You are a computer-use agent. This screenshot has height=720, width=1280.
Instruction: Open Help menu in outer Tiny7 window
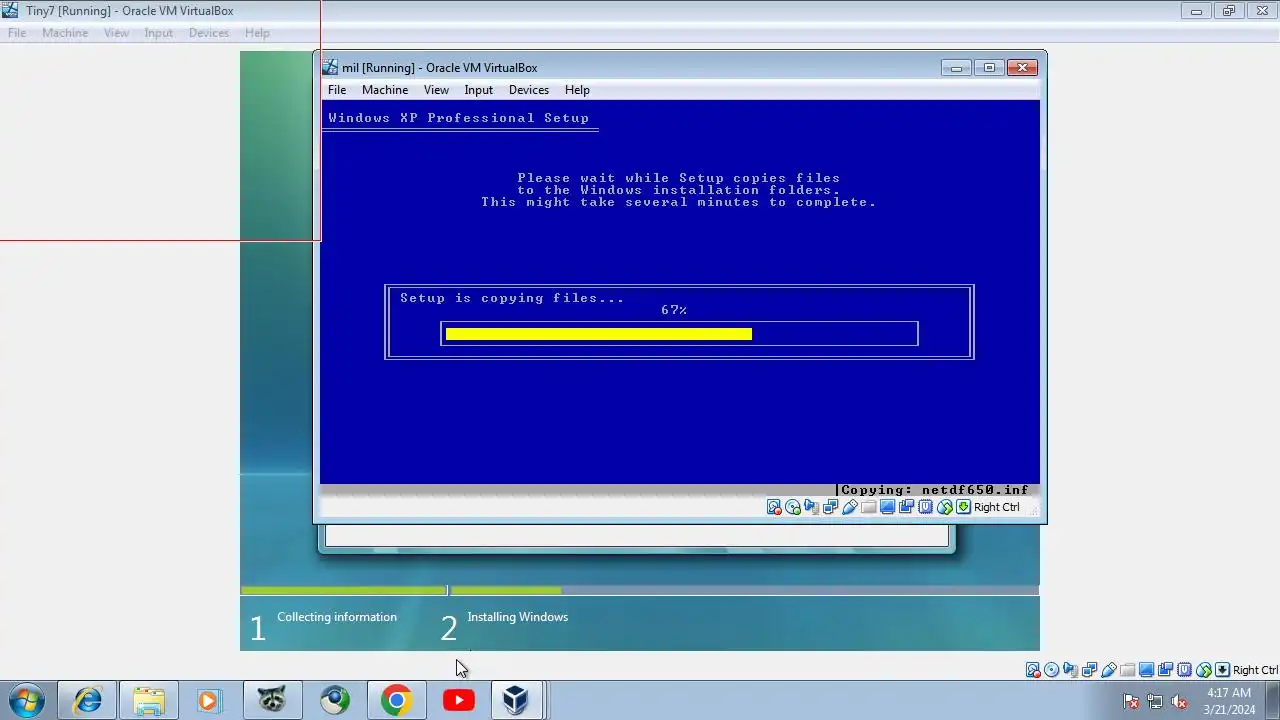coord(257,33)
